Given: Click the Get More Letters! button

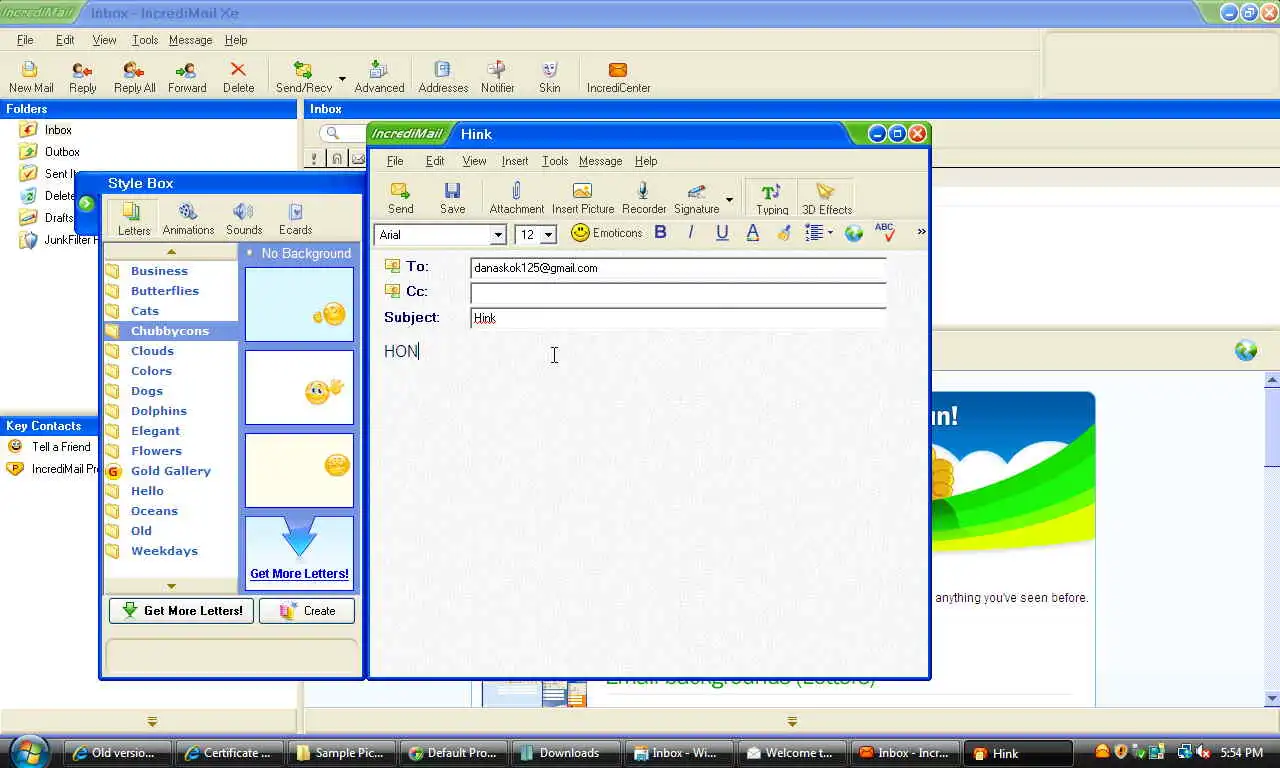Looking at the screenshot, I should [181, 611].
